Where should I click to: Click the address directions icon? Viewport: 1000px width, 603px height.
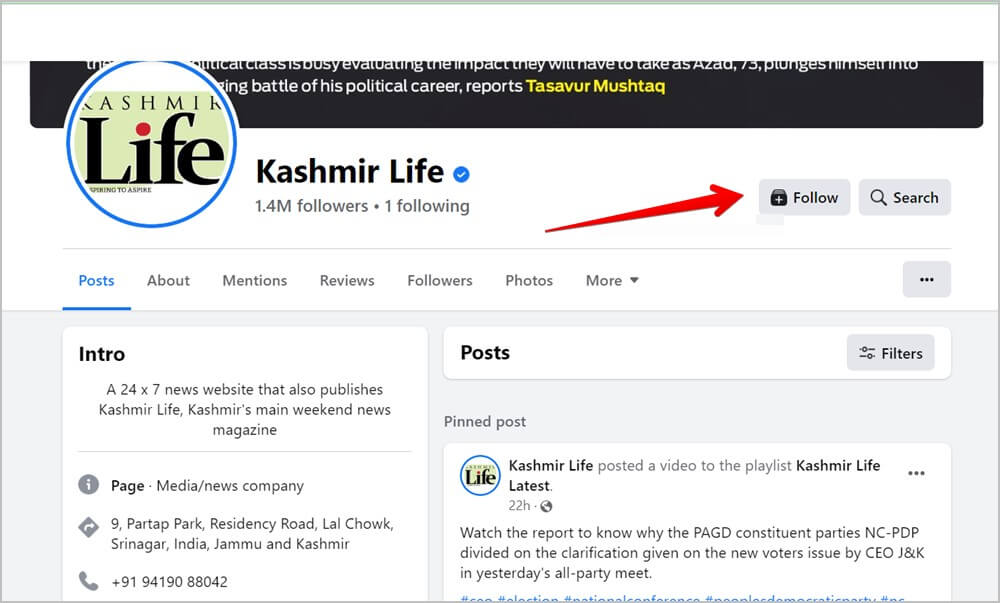coord(88,527)
